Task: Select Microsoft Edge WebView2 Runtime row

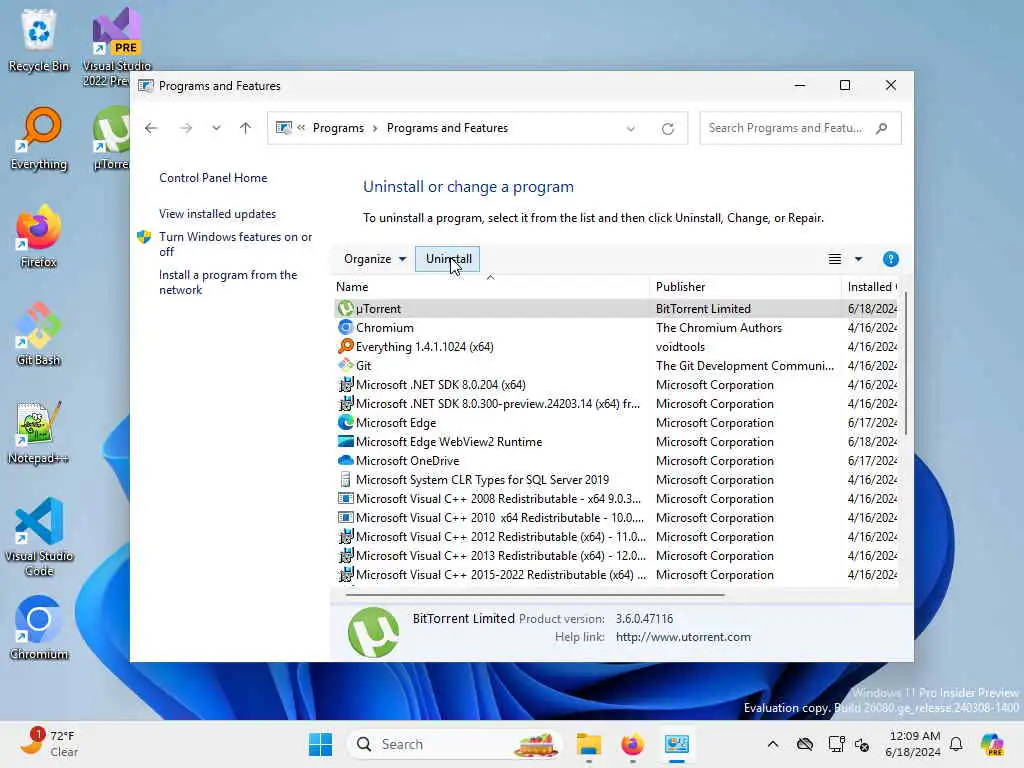Action: pos(616,441)
